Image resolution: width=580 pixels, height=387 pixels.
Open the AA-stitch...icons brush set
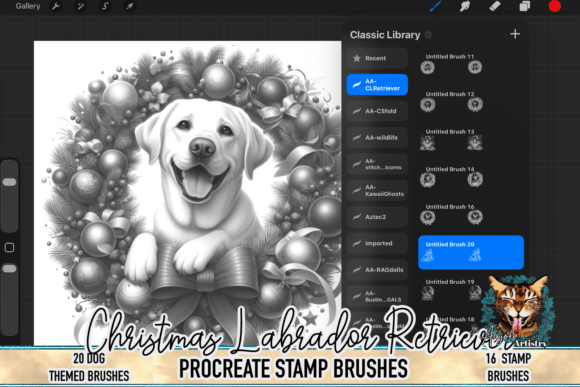pos(377,164)
